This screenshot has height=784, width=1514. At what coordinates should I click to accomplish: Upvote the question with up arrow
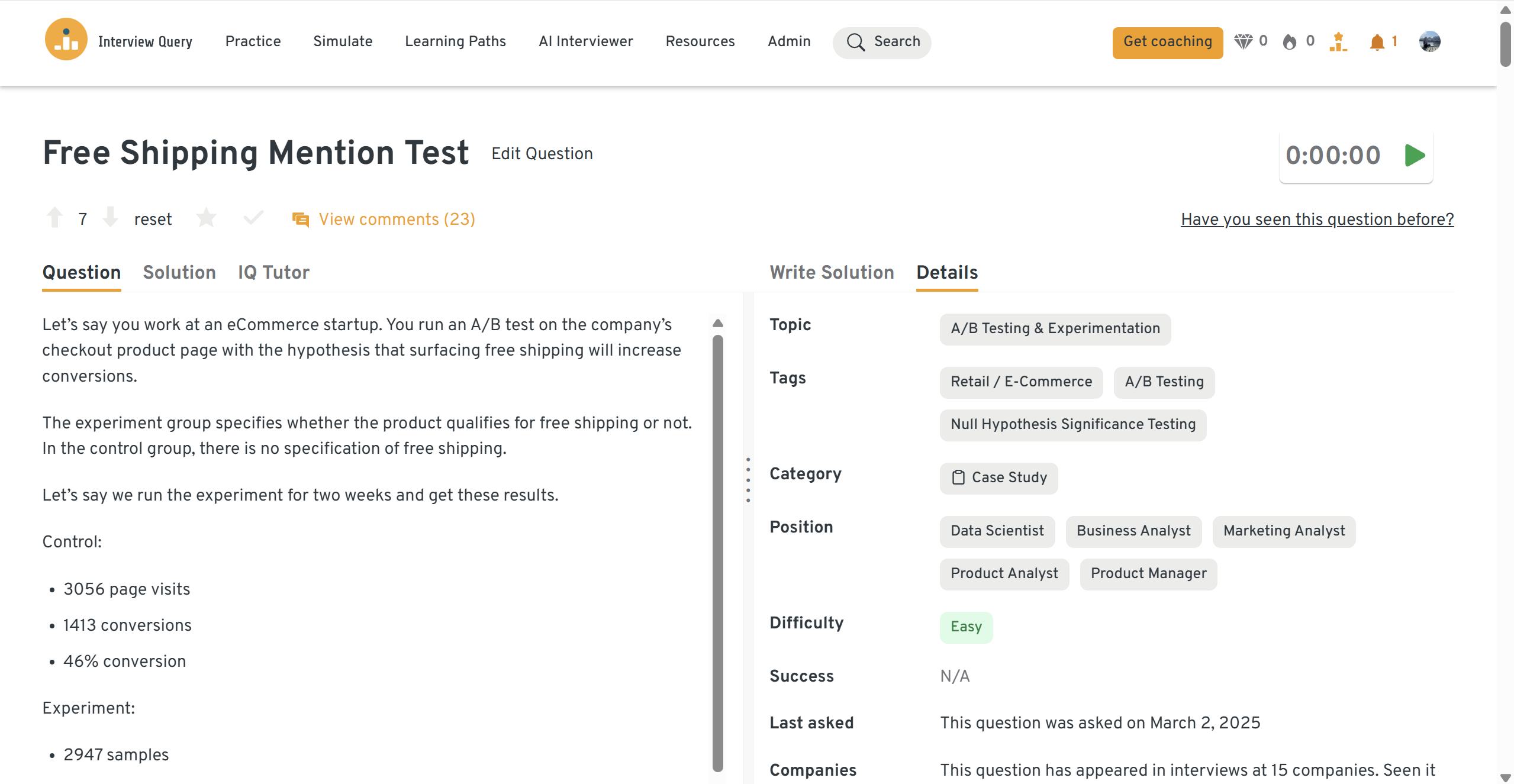tap(54, 218)
